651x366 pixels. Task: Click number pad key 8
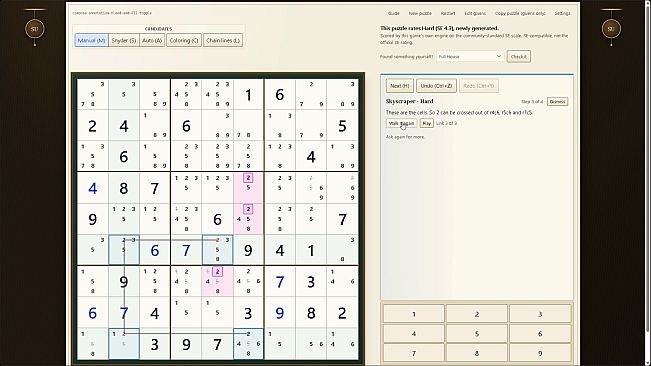click(477, 353)
